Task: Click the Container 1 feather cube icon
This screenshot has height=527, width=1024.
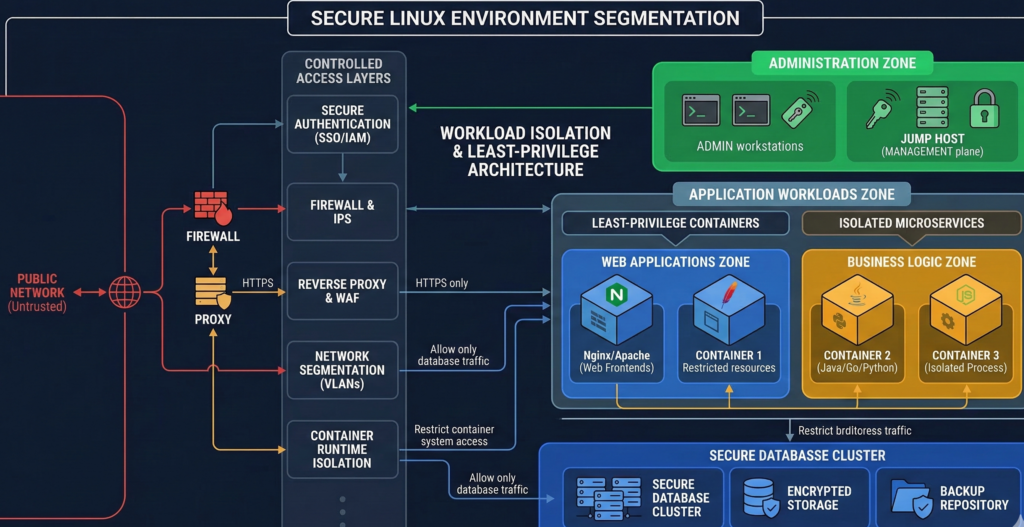Action: click(728, 307)
